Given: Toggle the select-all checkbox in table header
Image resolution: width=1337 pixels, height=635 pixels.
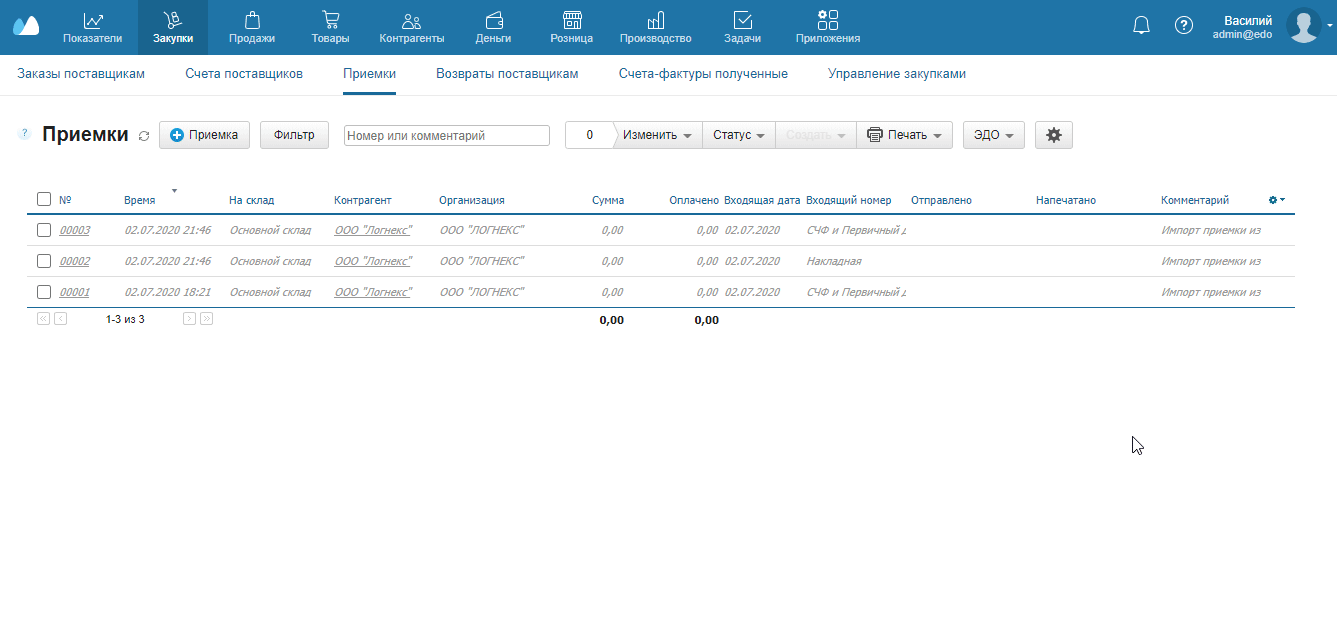Looking at the screenshot, I should point(44,199).
